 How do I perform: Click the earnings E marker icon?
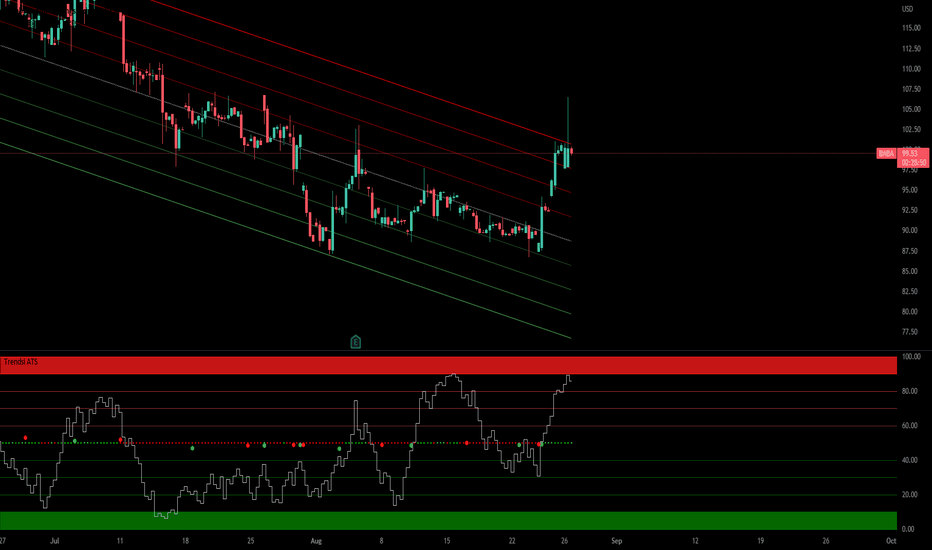tap(355, 342)
